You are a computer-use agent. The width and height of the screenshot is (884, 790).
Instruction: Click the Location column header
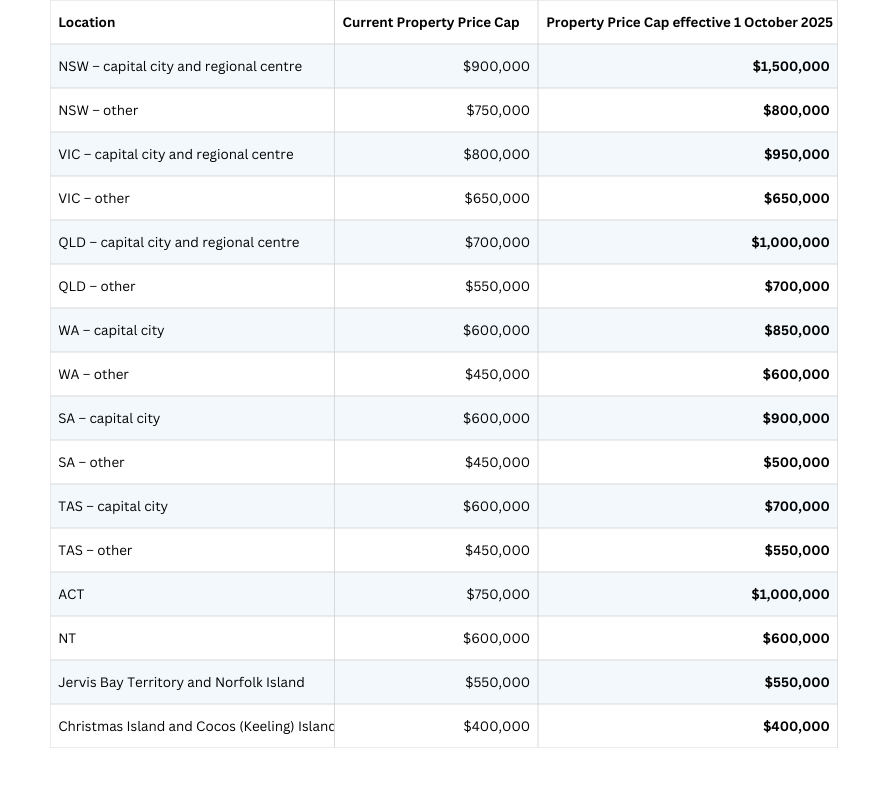(87, 22)
